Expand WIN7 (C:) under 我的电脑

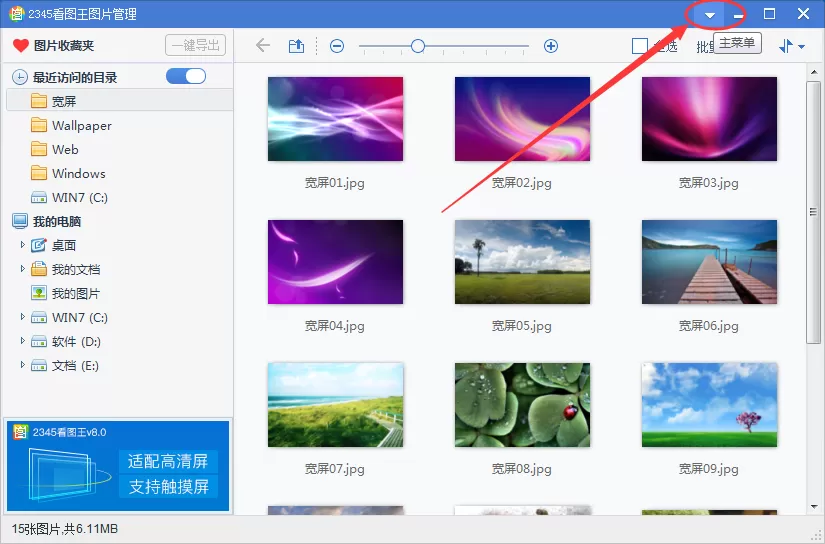coord(22,317)
